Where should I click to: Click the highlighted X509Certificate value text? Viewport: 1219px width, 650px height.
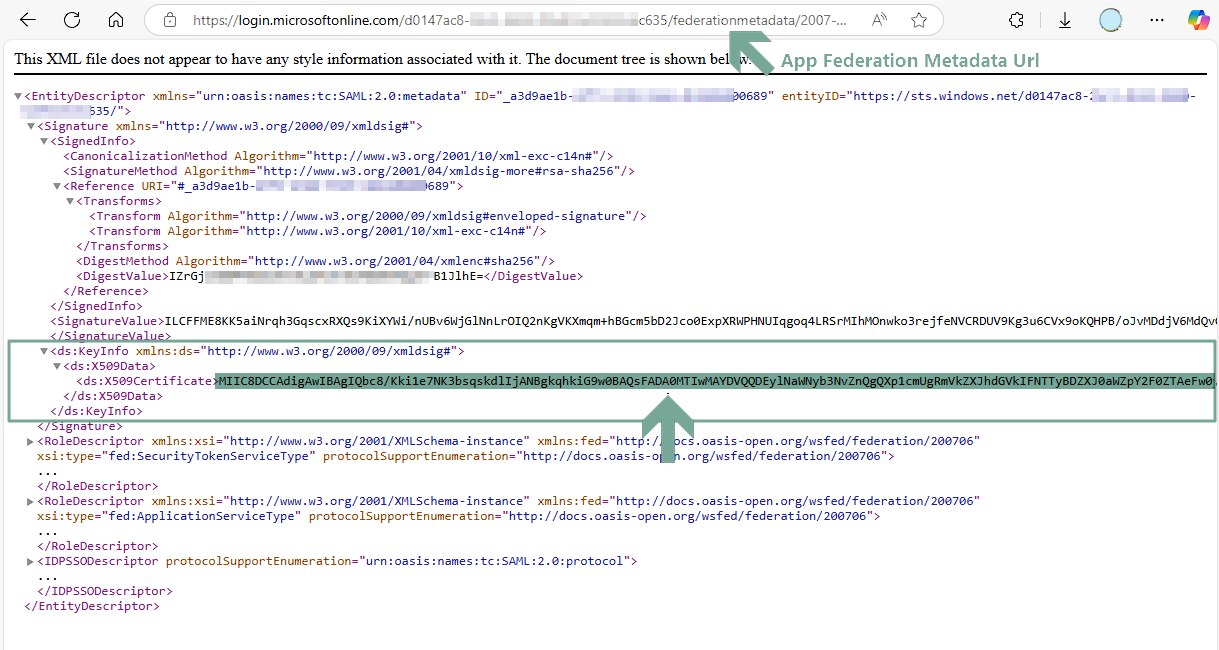tap(700, 381)
